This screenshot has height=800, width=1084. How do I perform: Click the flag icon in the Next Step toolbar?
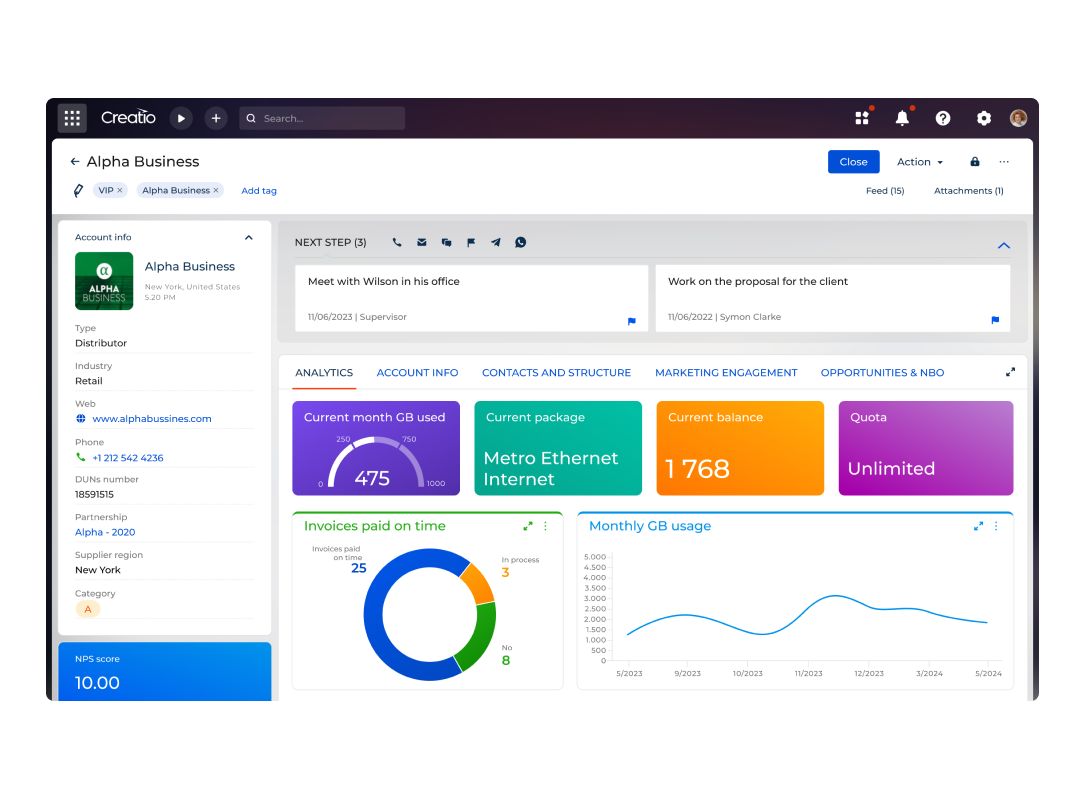click(471, 242)
